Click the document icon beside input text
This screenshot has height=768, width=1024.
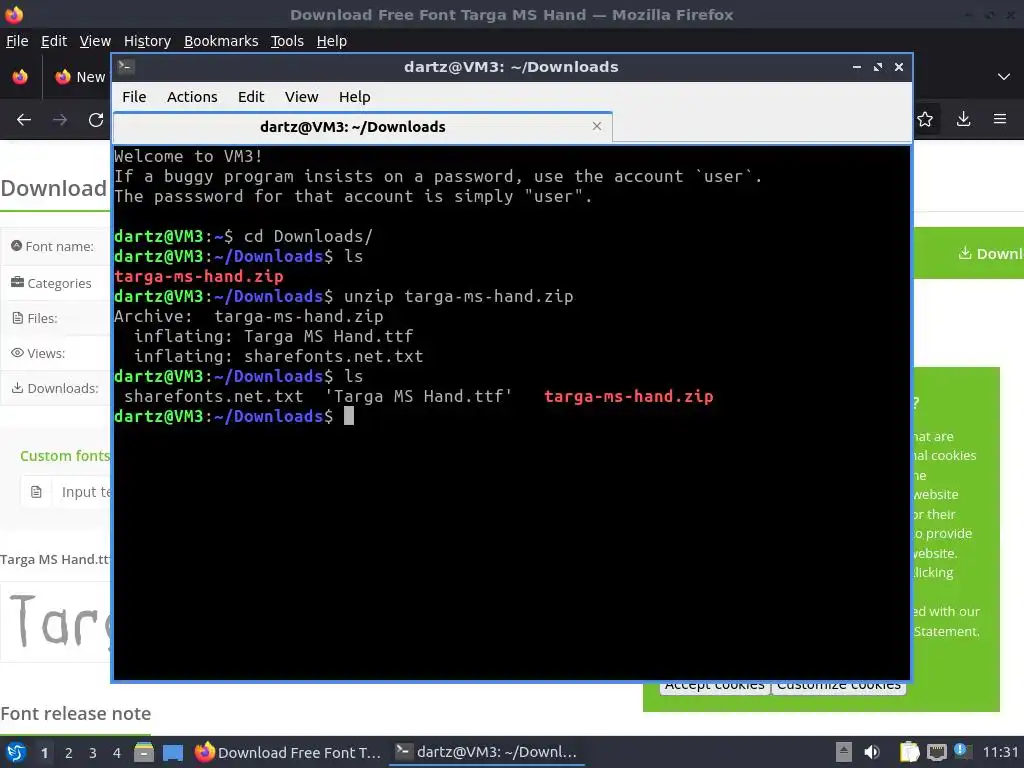[x=37, y=492]
